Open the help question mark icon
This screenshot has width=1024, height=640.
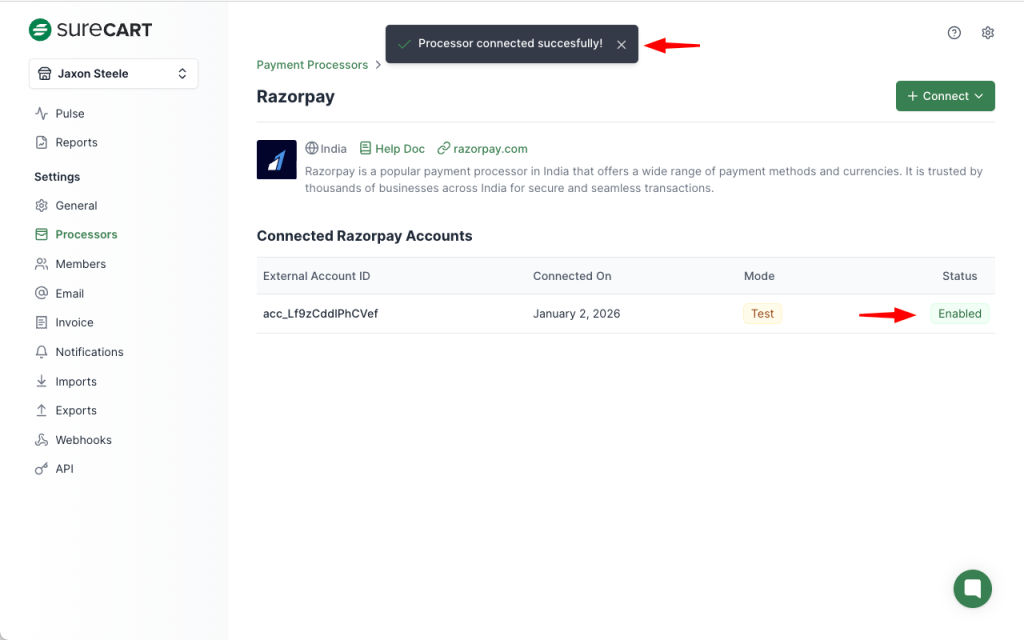(954, 33)
